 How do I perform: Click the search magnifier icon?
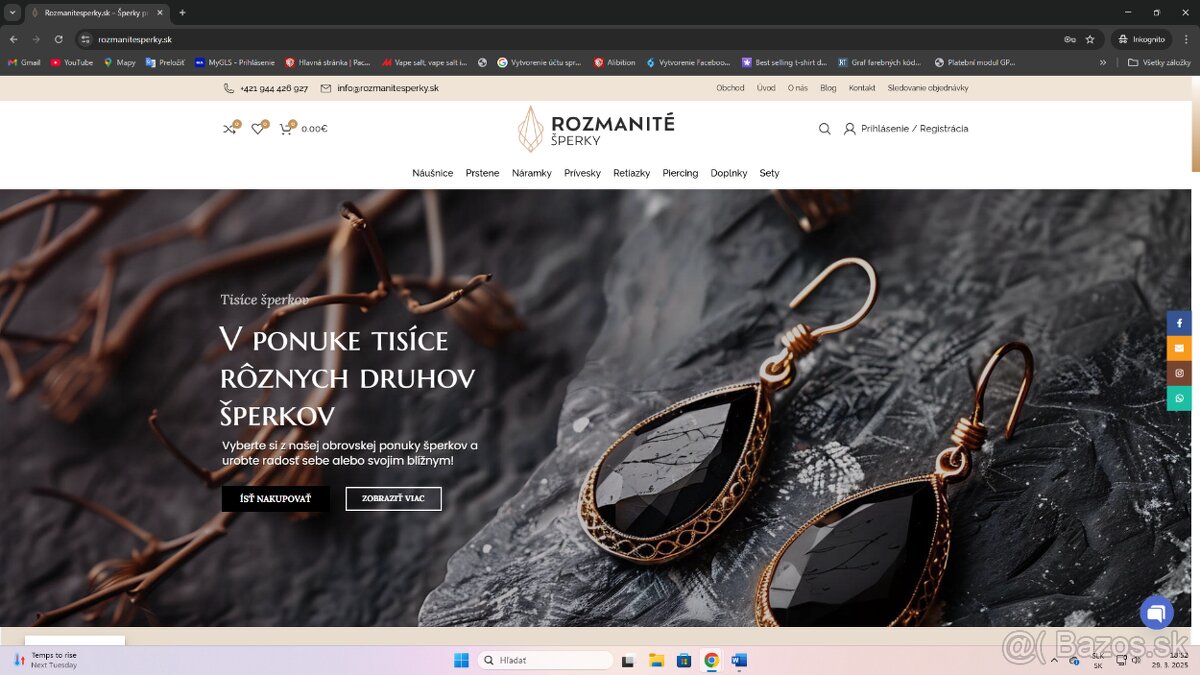pyautogui.click(x=824, y=129)
